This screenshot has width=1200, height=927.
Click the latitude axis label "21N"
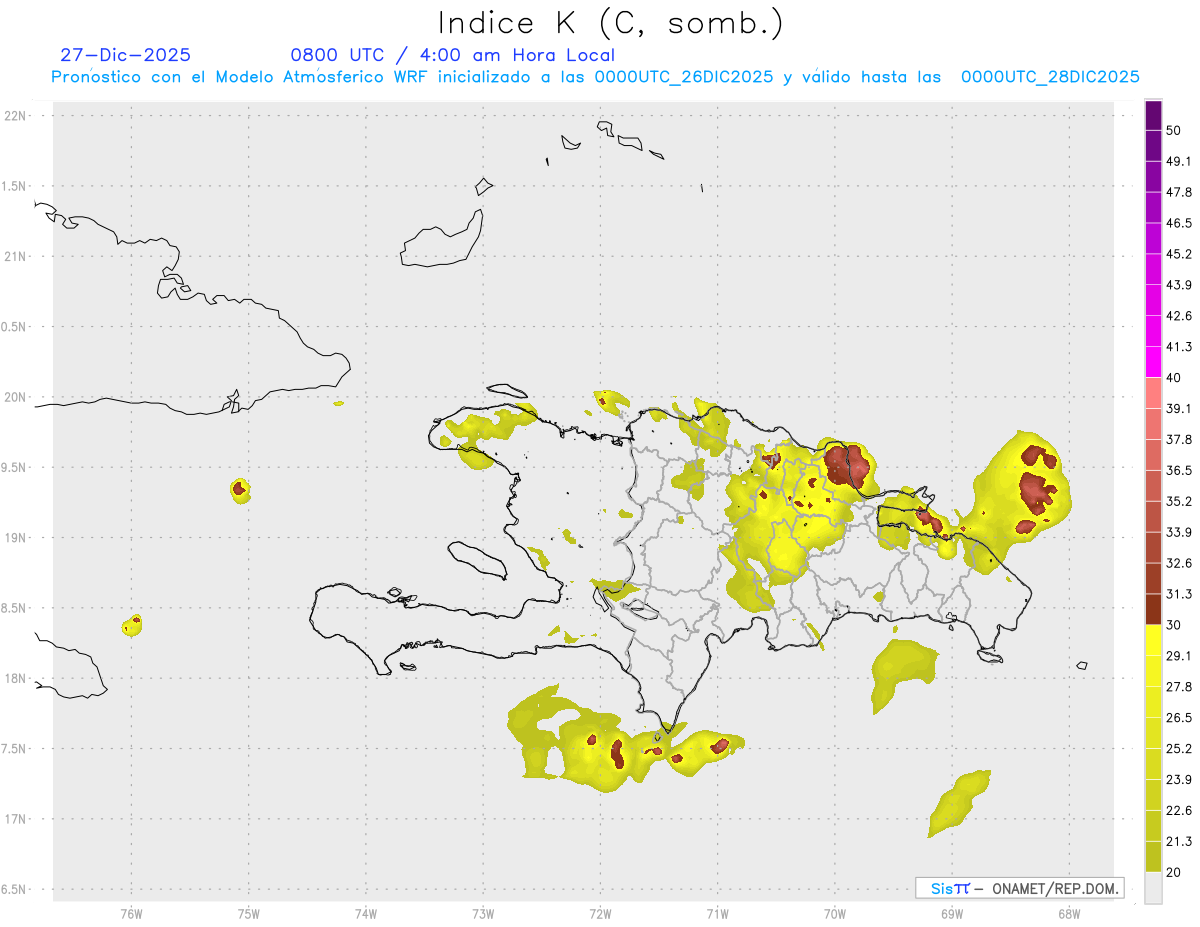[x=17, y=256]
